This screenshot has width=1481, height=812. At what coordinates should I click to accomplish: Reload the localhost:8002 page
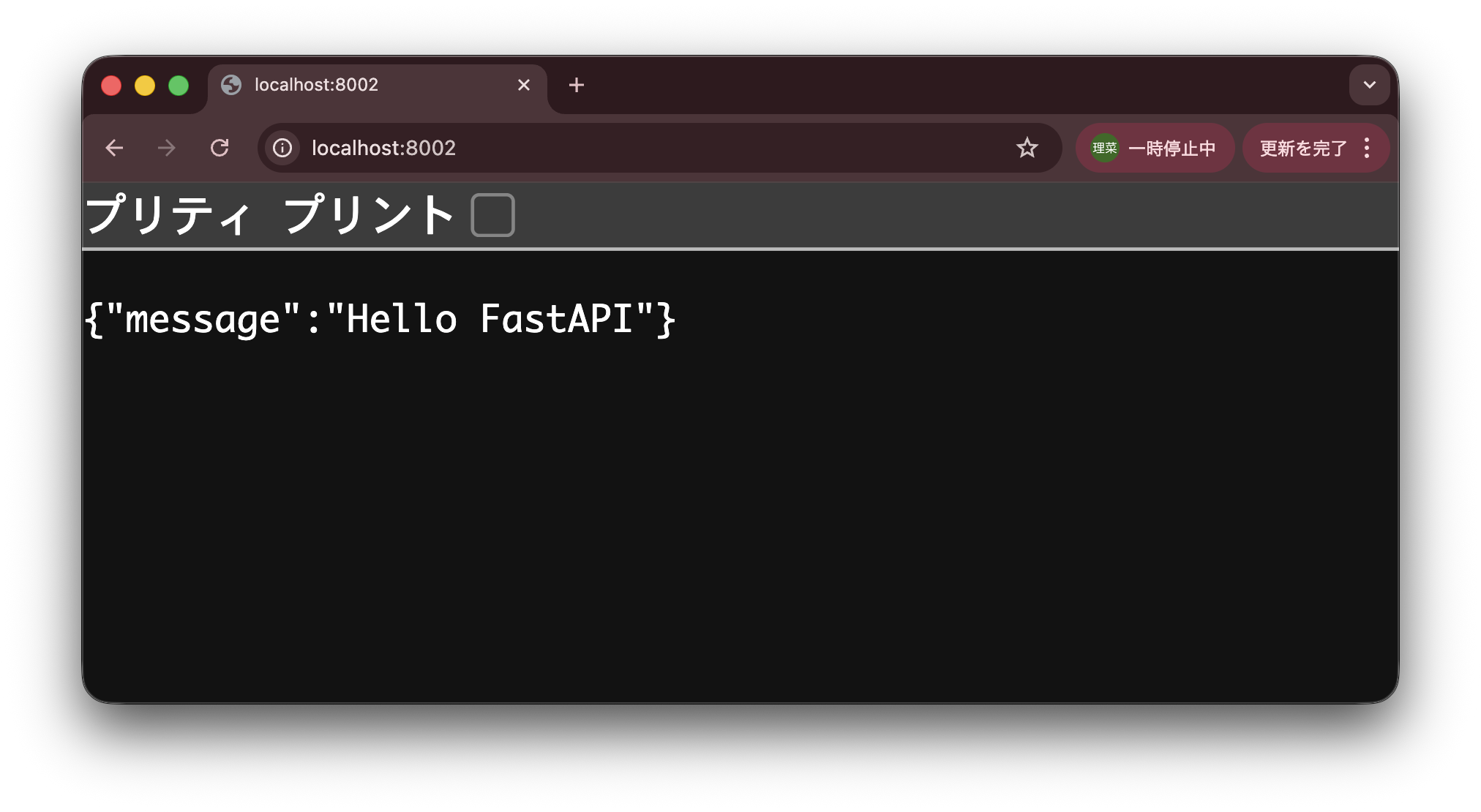220,149
